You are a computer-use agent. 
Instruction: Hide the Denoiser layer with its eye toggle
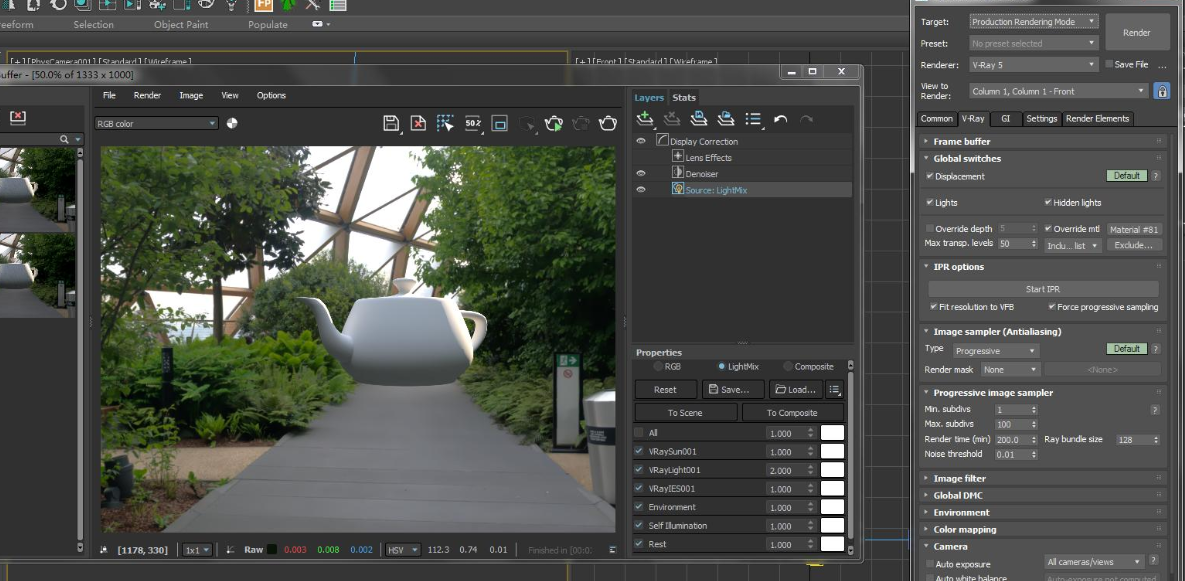click(639, 171)
